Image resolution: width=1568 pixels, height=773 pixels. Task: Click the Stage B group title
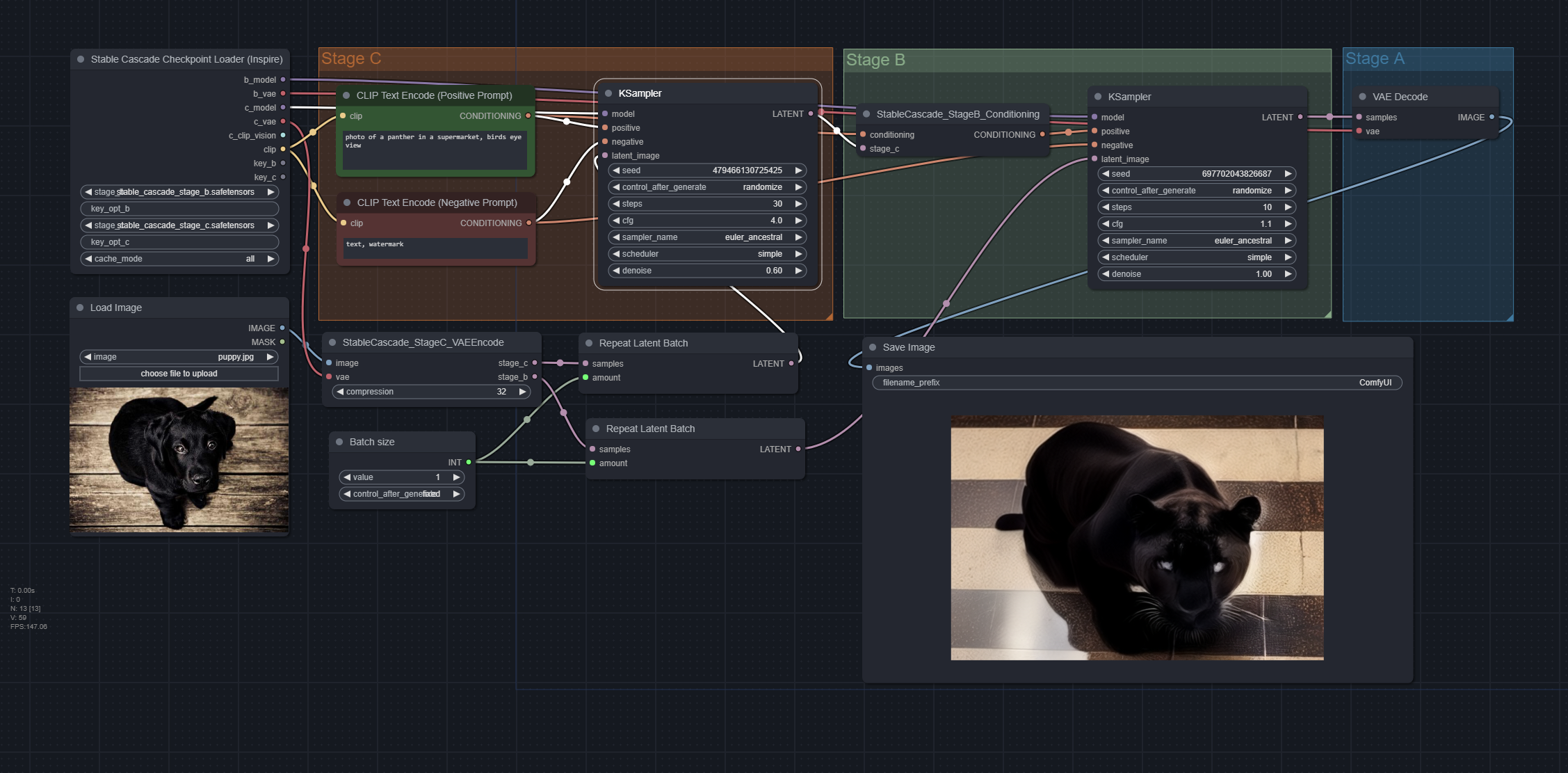[875, 60]
